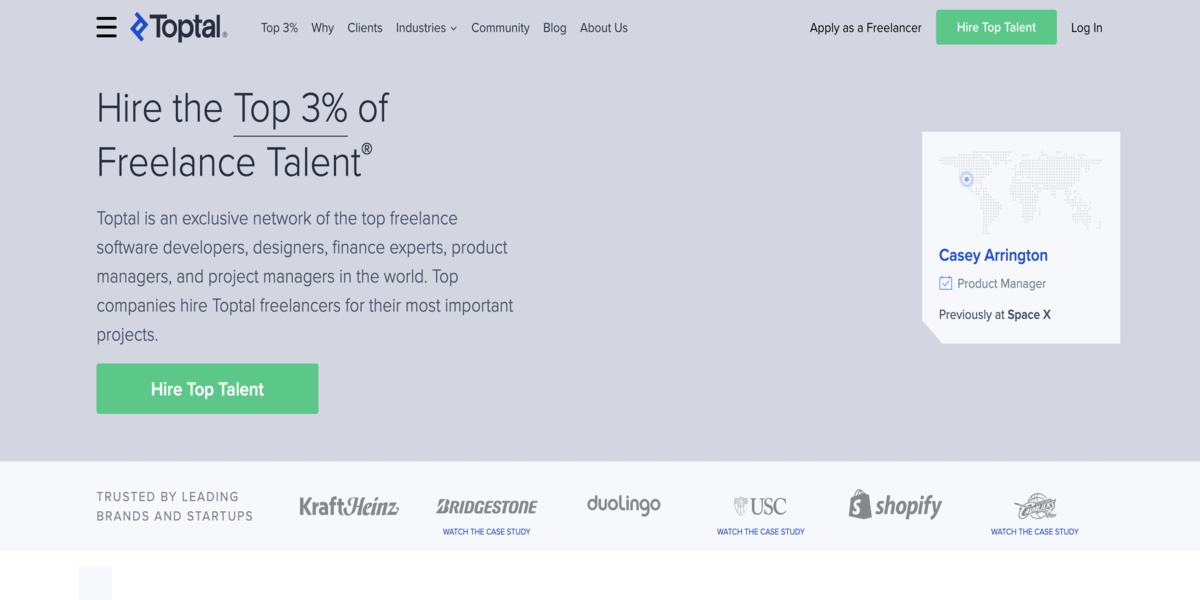This screenshot has height=600, width=1200.
Task: Open the Community nav item
Action: pos(500,28)
